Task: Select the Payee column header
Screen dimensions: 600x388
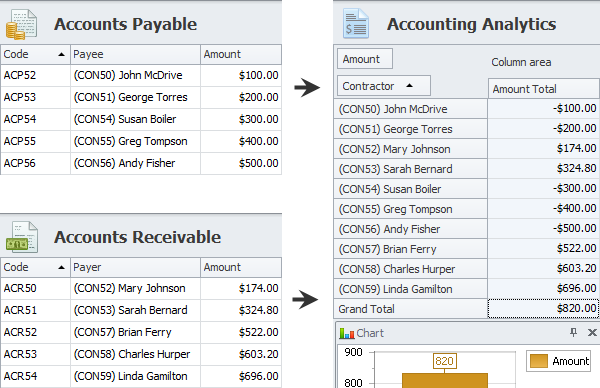Action: pos(135,54)
